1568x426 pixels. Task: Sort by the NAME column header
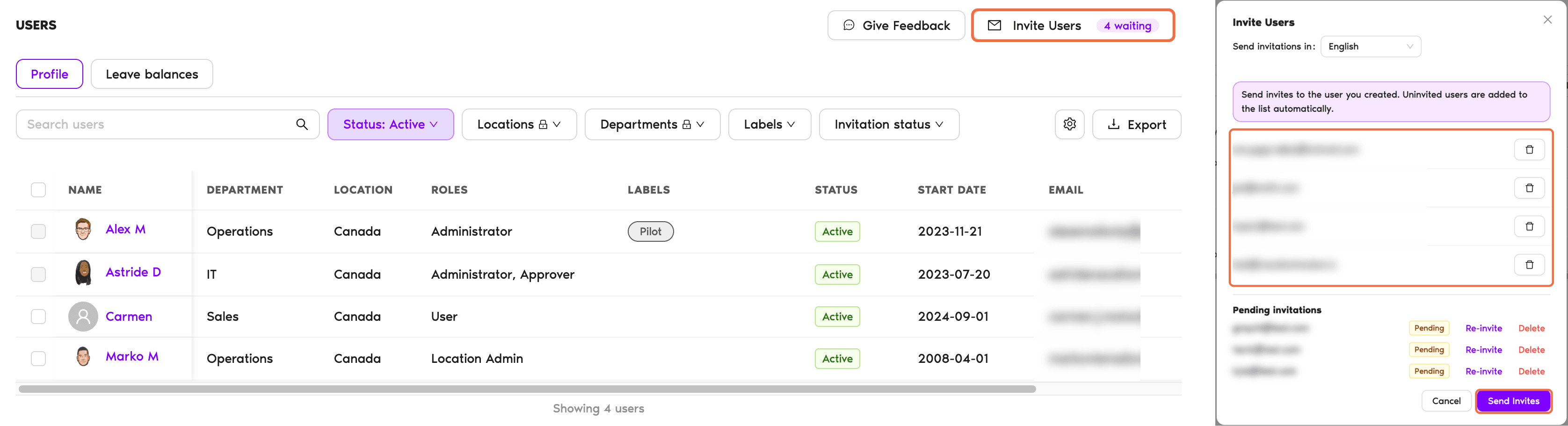85,190
